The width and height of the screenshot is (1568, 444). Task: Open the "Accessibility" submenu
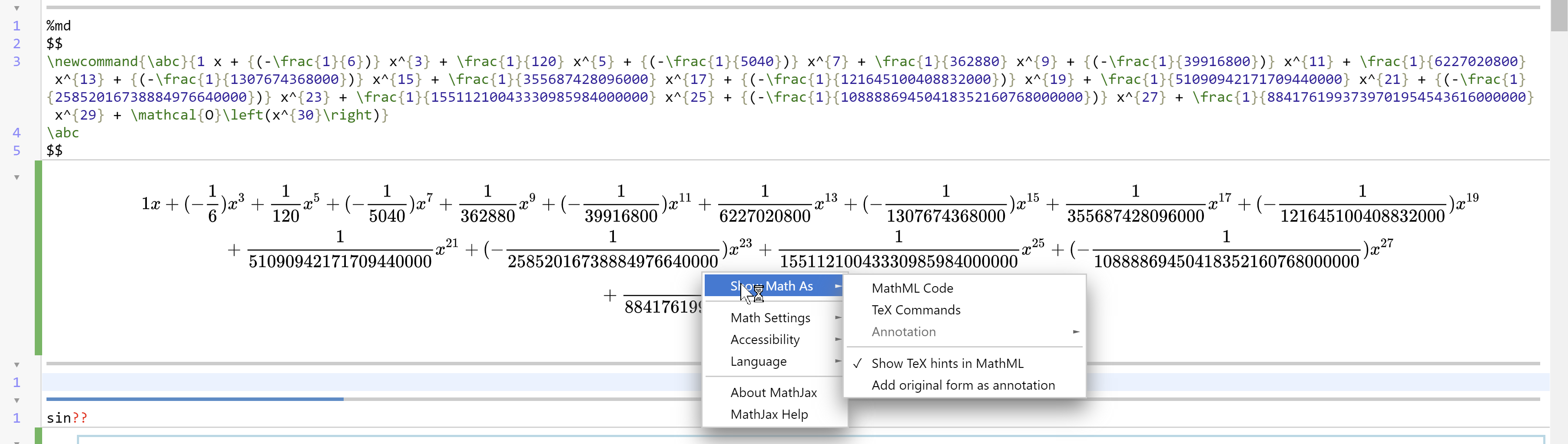(x=765, y=339)
